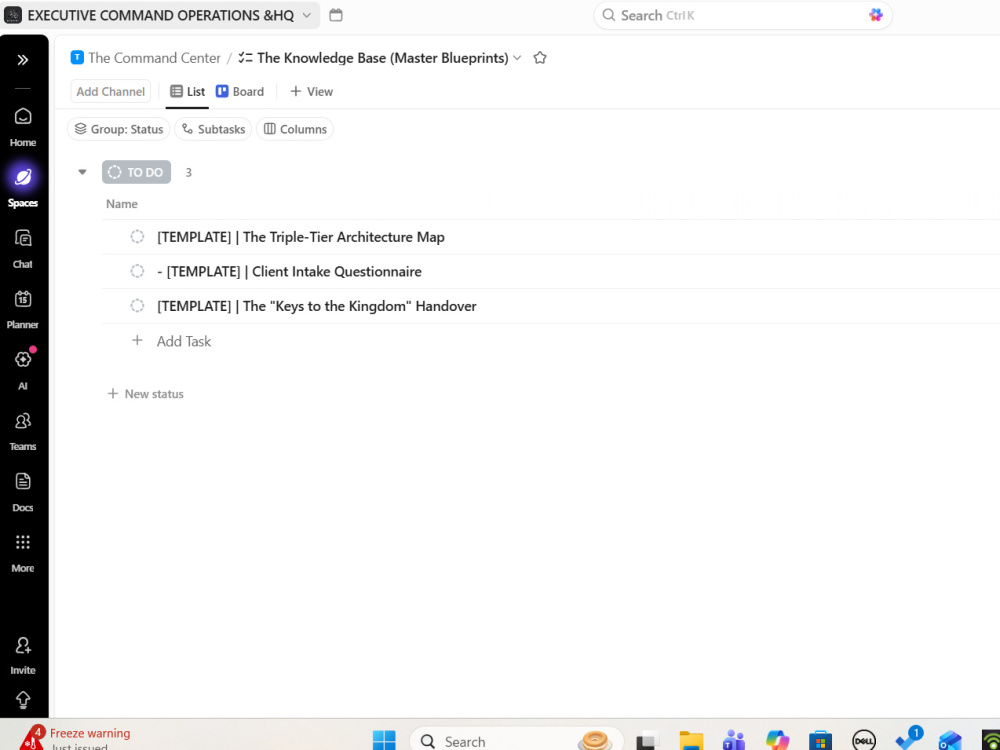
Task: Open the To Do app with notification badge
Action: click(x=907, y=739)
